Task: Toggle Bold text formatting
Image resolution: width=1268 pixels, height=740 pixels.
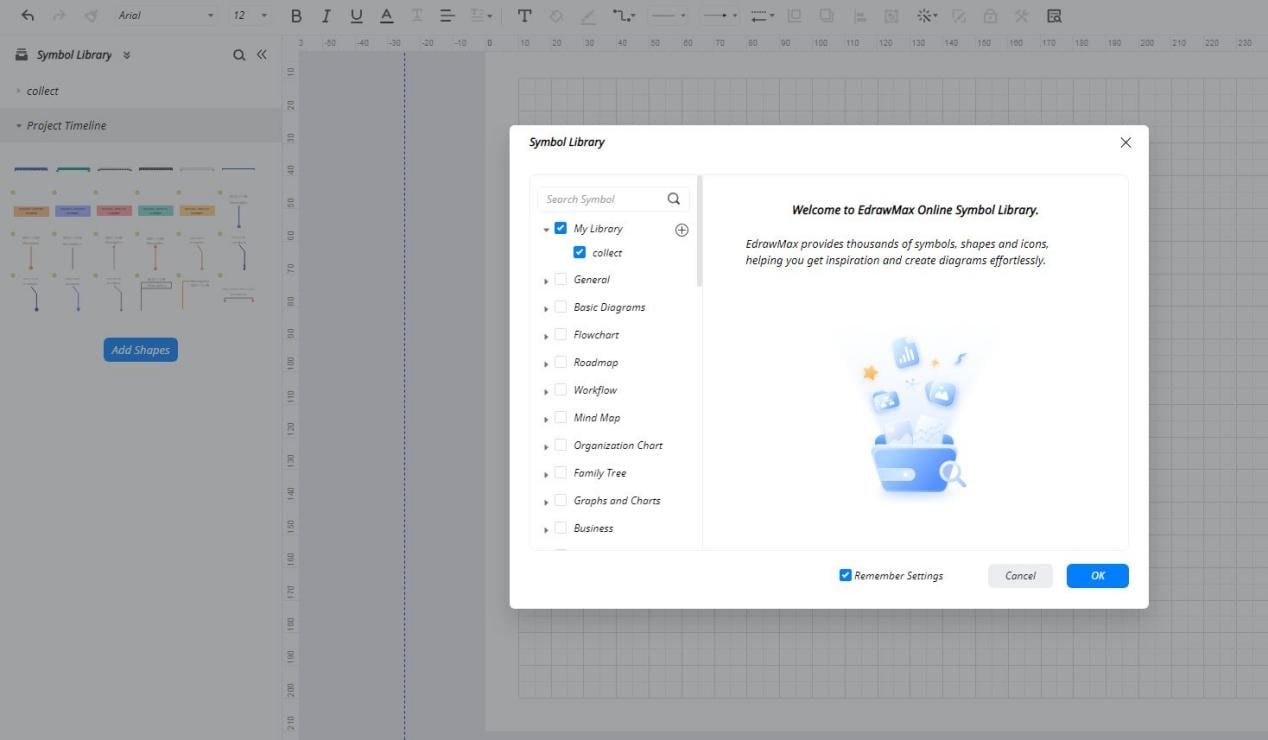Action: point(296,16)
